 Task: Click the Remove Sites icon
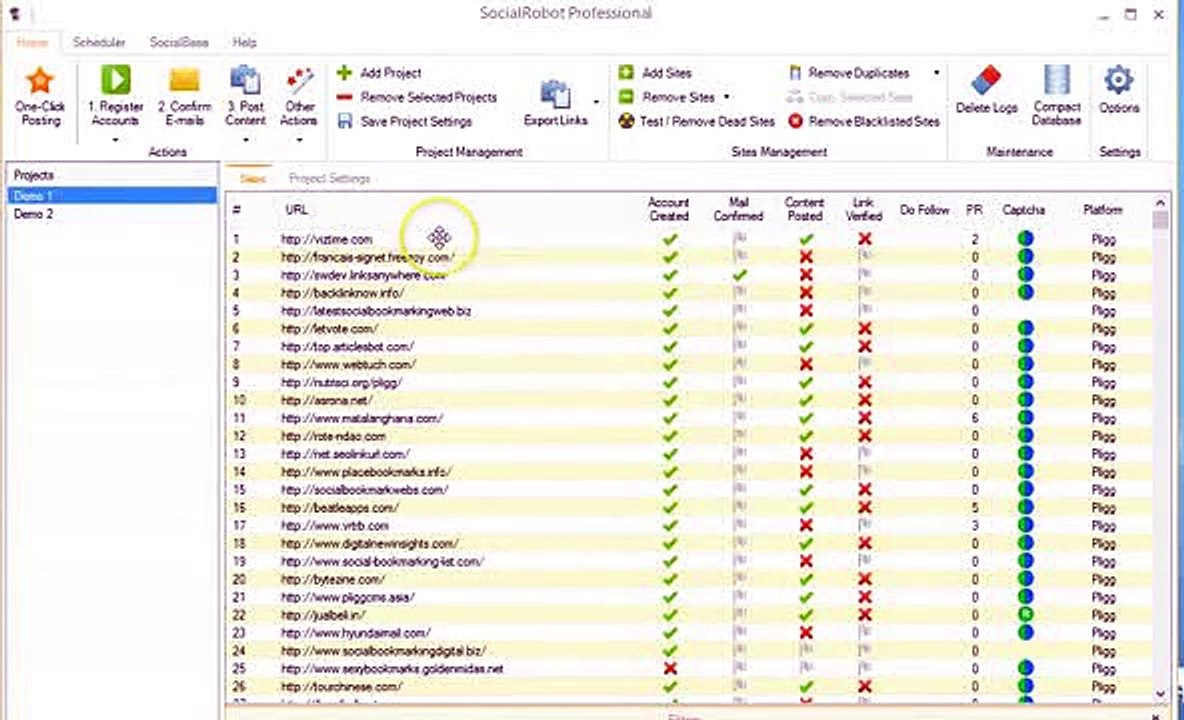[626, 97]
